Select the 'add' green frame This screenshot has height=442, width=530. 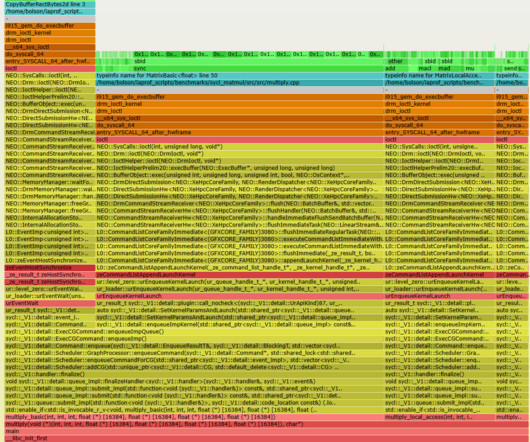point(392,68)
